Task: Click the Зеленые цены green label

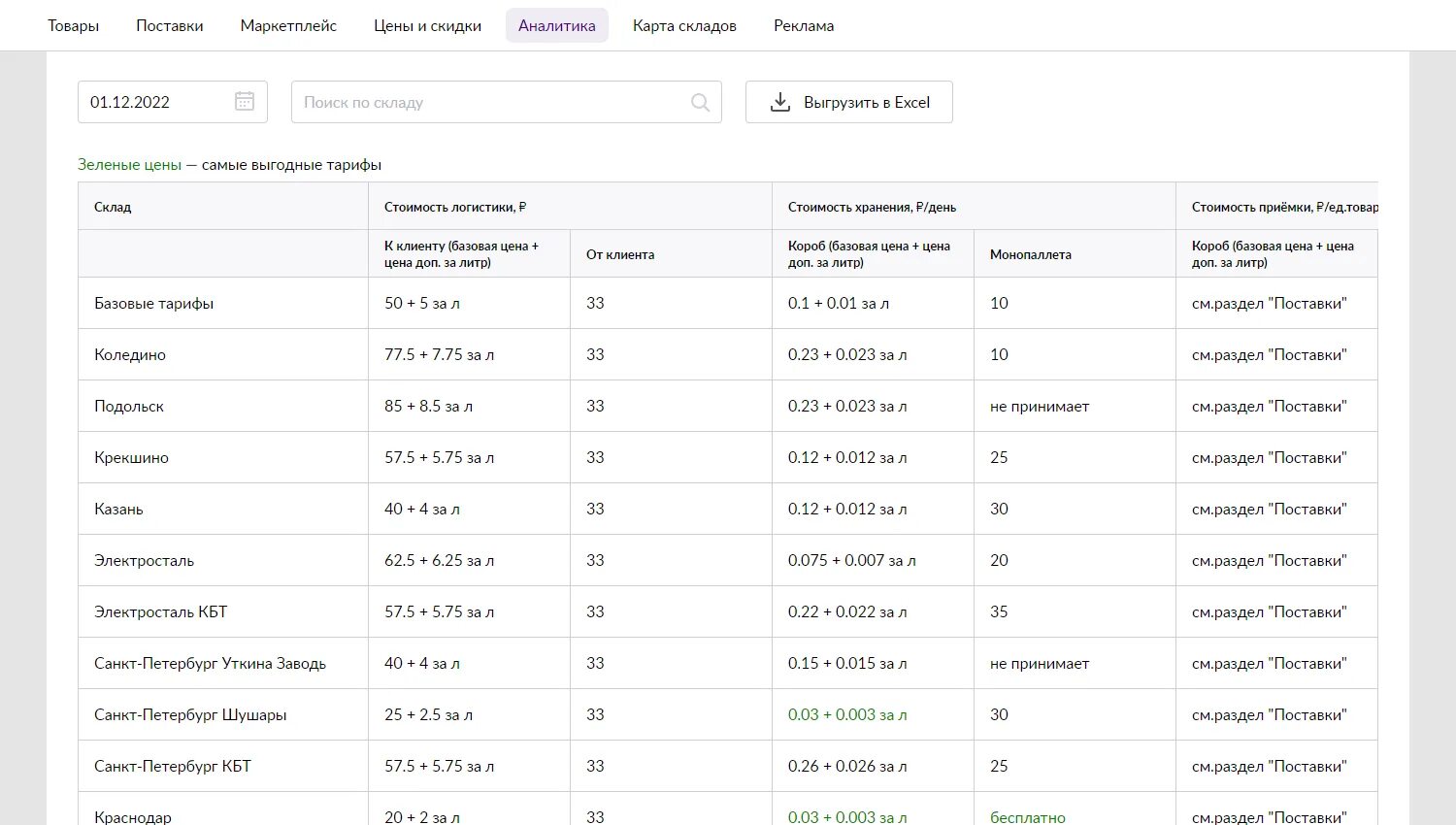Action: (x=130, y=165)
